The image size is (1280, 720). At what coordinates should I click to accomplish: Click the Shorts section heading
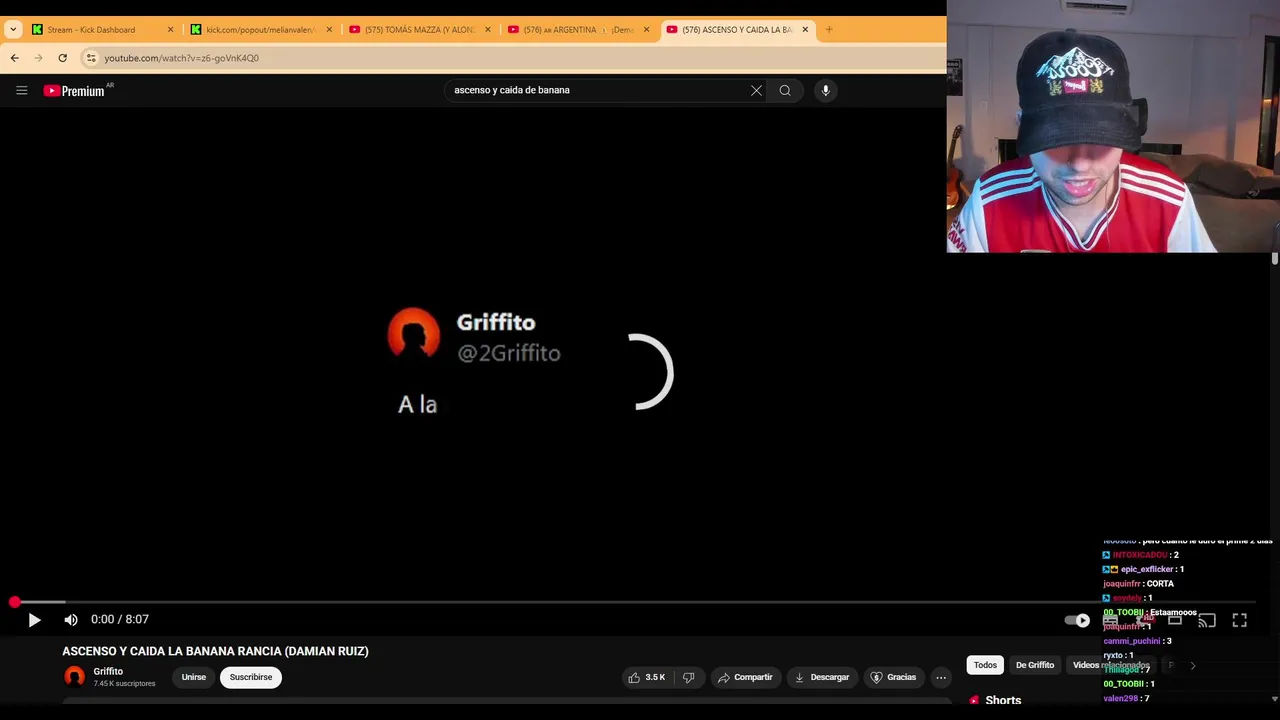(x=1003, y=700)
